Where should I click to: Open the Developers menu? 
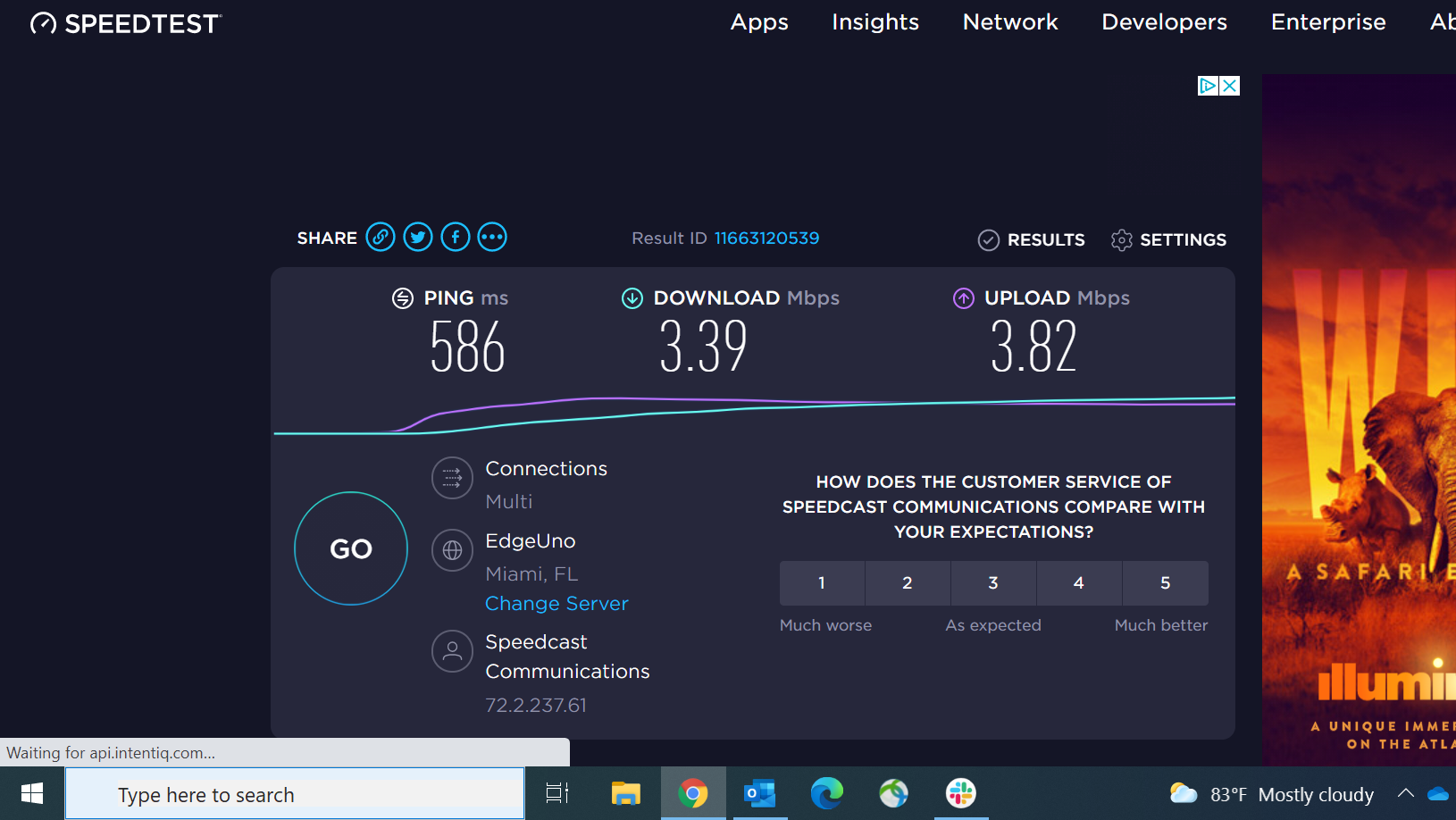[x=1164, y=22]
